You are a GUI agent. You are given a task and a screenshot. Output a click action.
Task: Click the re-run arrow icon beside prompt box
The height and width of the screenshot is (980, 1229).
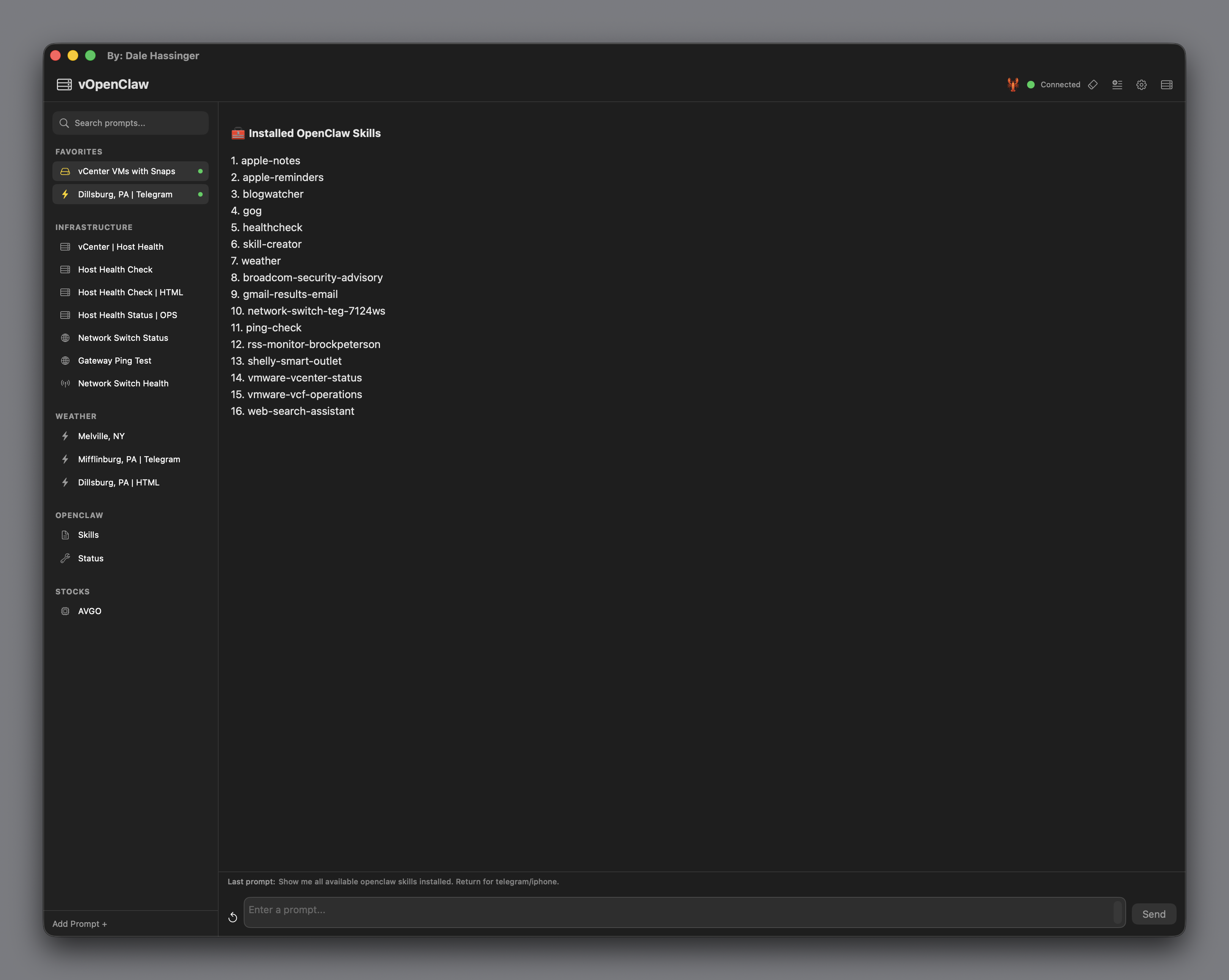(x=233, y=917)
